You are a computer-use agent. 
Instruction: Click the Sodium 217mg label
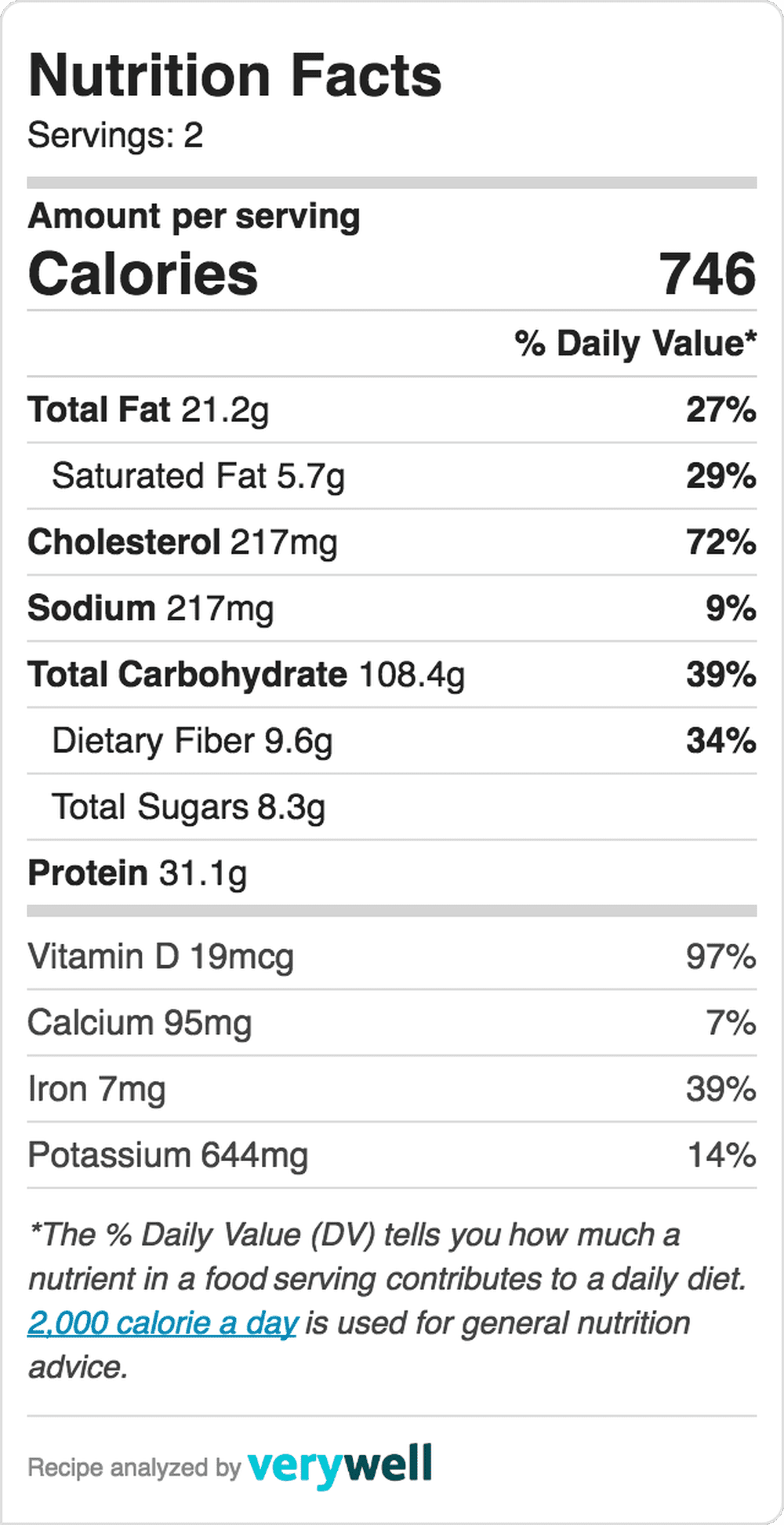[x=151, y=609]
